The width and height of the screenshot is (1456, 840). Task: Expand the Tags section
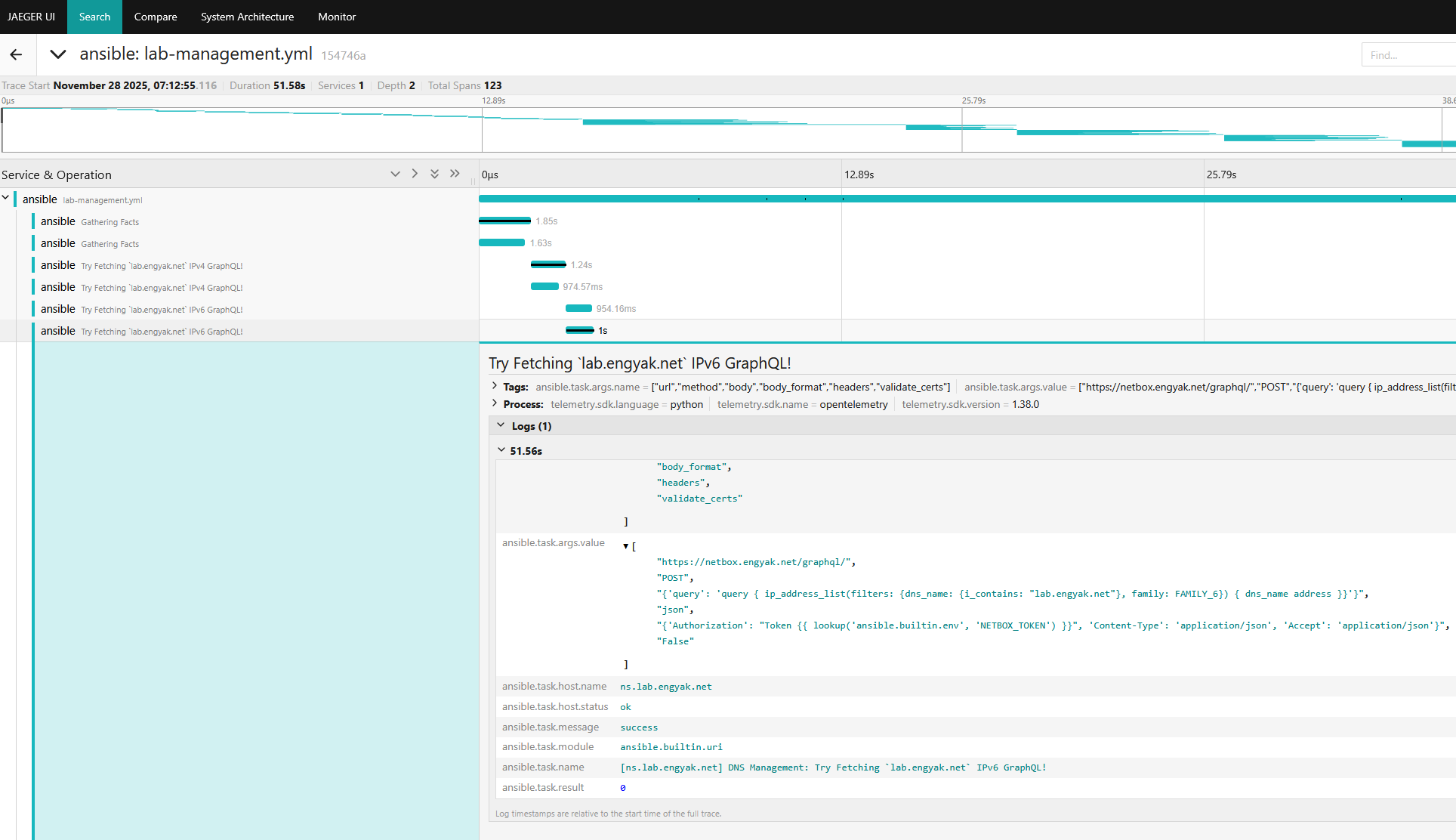(x=495, y=386)
